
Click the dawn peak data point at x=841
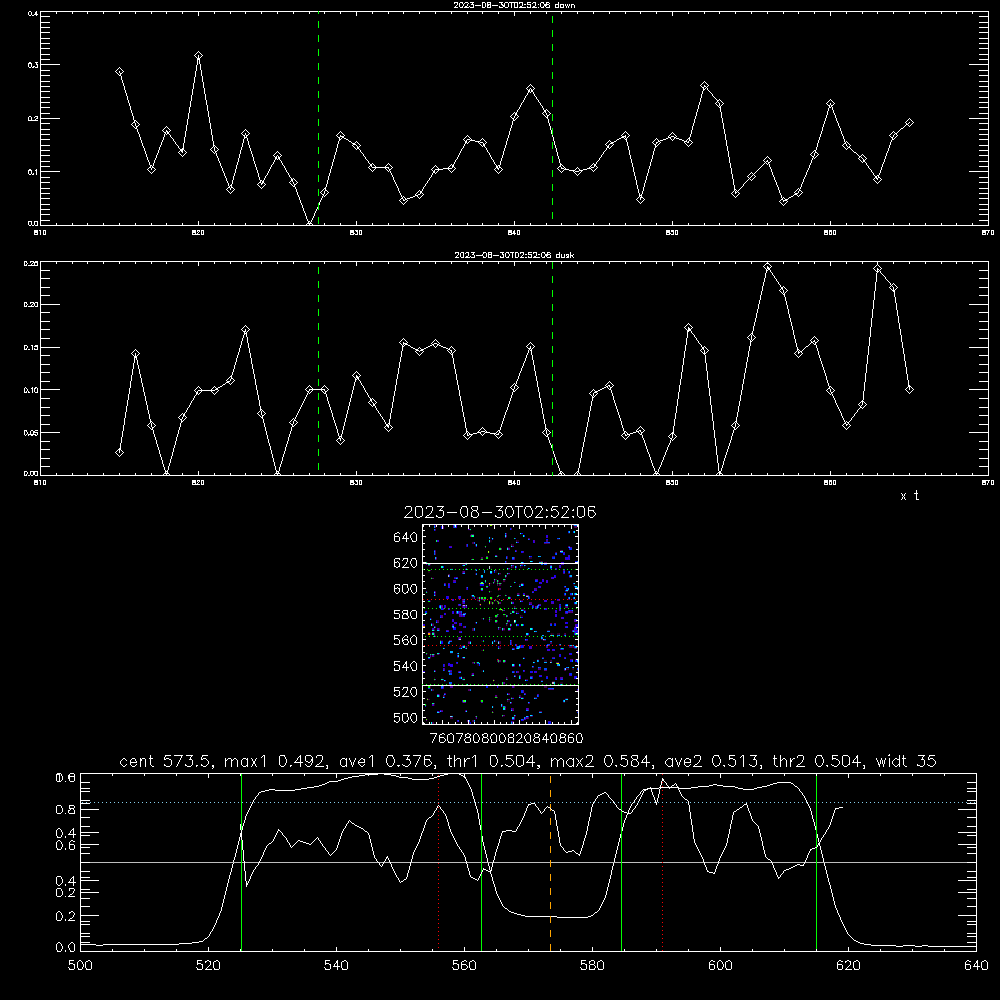tap(531, 89)
